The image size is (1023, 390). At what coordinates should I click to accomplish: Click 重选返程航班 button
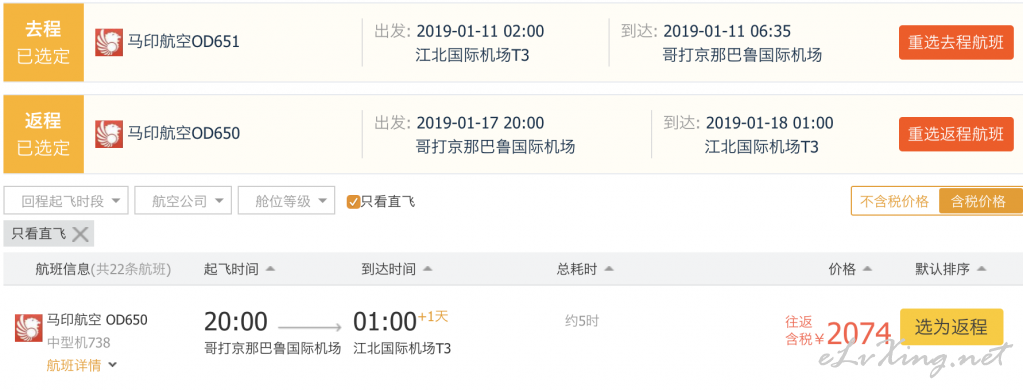956,134
